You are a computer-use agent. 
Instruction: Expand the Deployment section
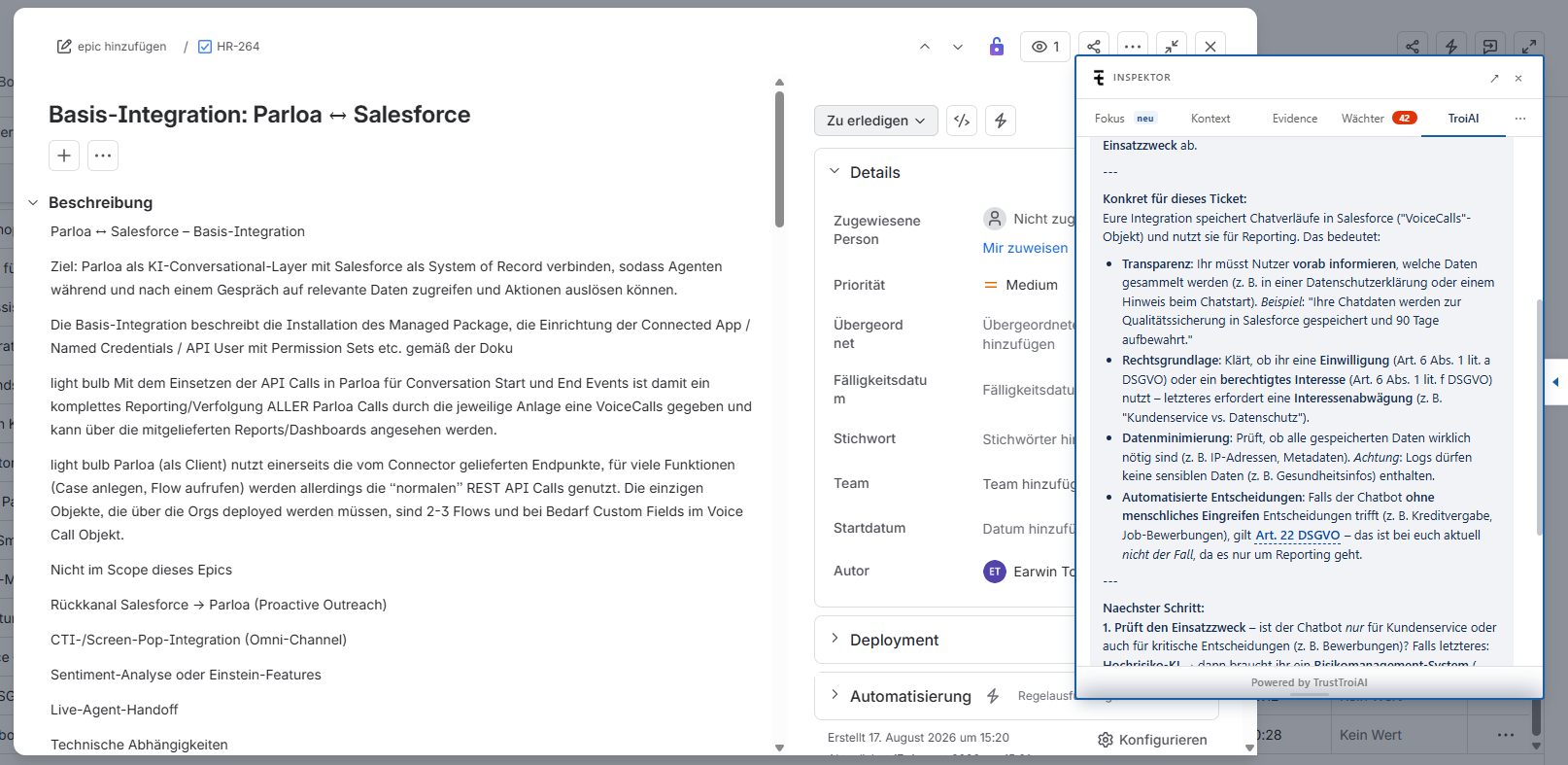835,639
